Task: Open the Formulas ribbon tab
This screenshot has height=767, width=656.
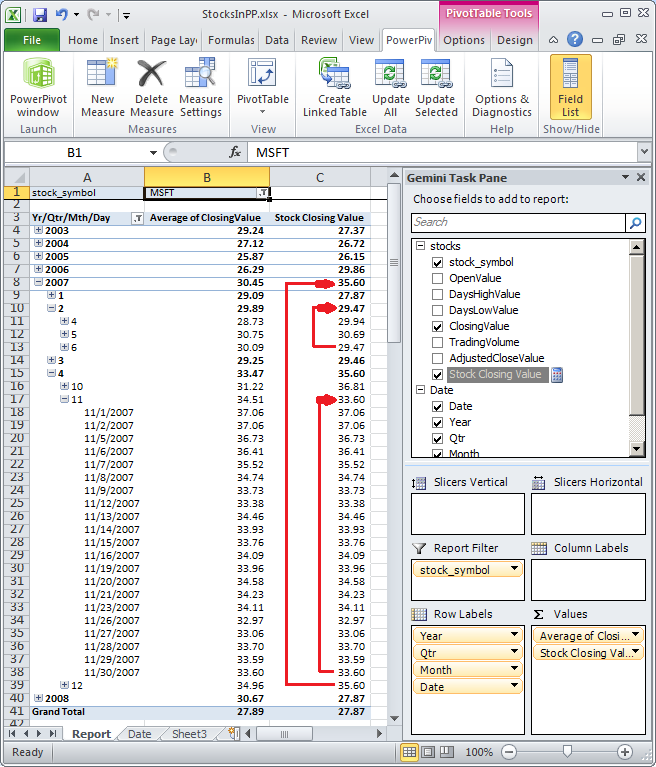Action: click(231, 40)
